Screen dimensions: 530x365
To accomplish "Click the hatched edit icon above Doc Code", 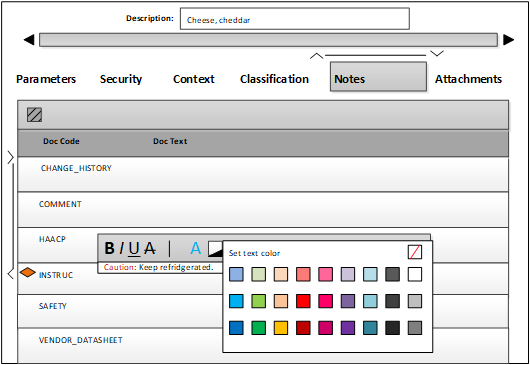I will click(34, 115).
